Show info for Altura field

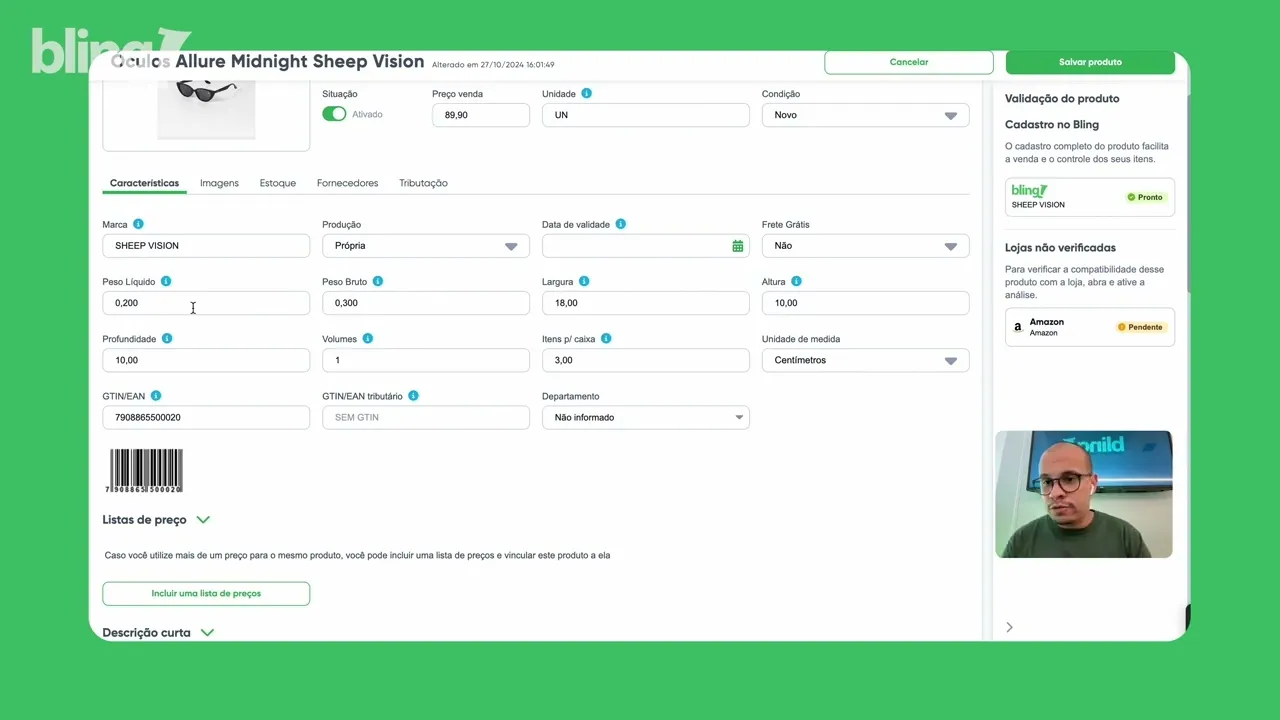click(x=796, y=281)
